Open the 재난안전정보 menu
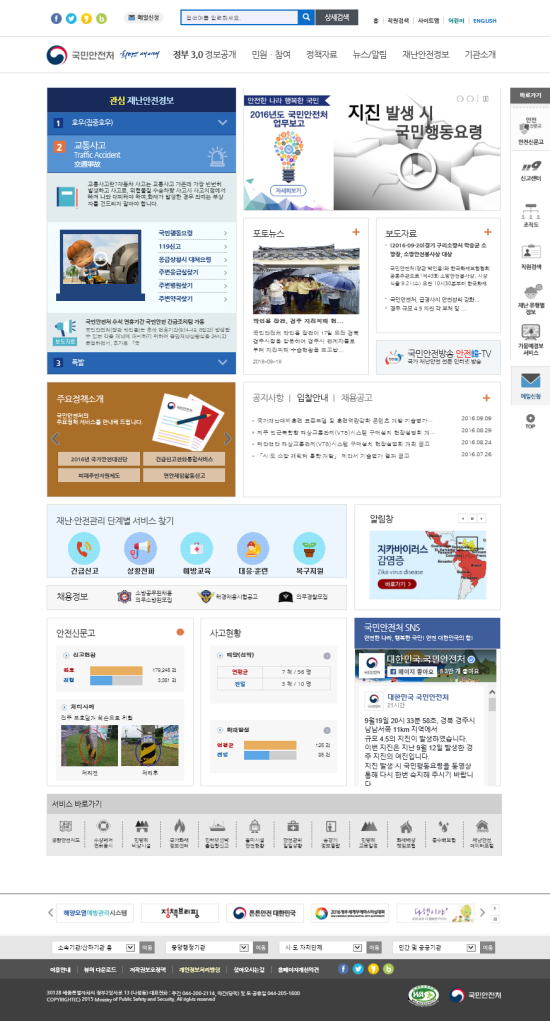This screenshot has width=550, height=1021. (x=426, y=55)
